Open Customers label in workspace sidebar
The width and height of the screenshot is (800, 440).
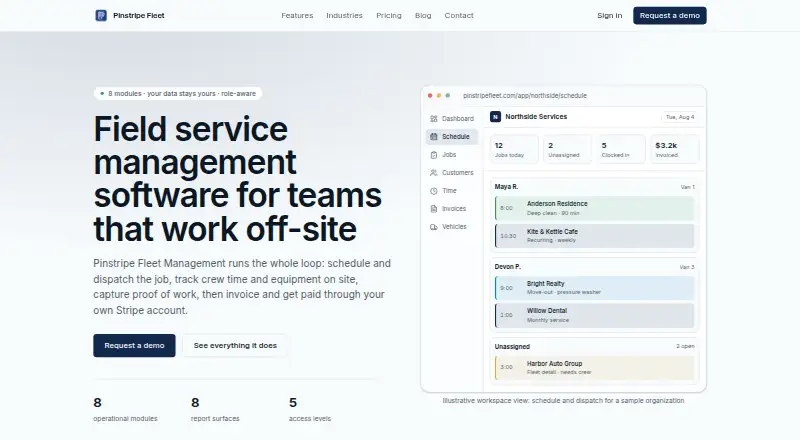pyautogui.click(x=458, y=173)
